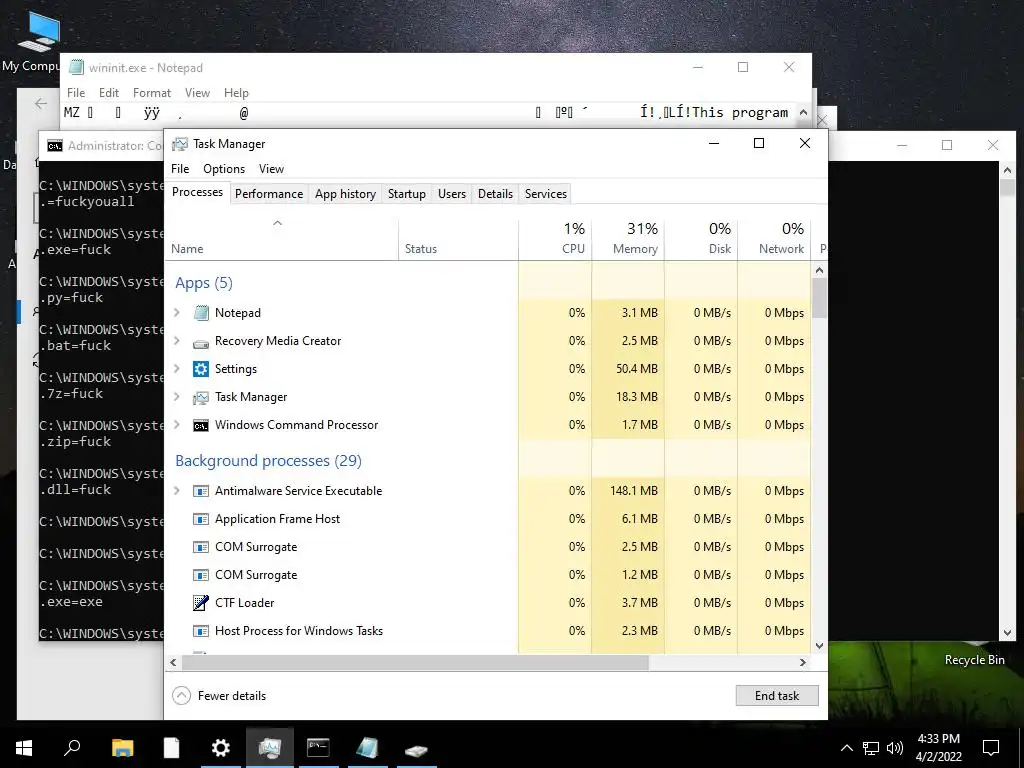Open the Format menu in Notepad
The width and height of the screenshot is (1024, 768).
pos(152,93)
